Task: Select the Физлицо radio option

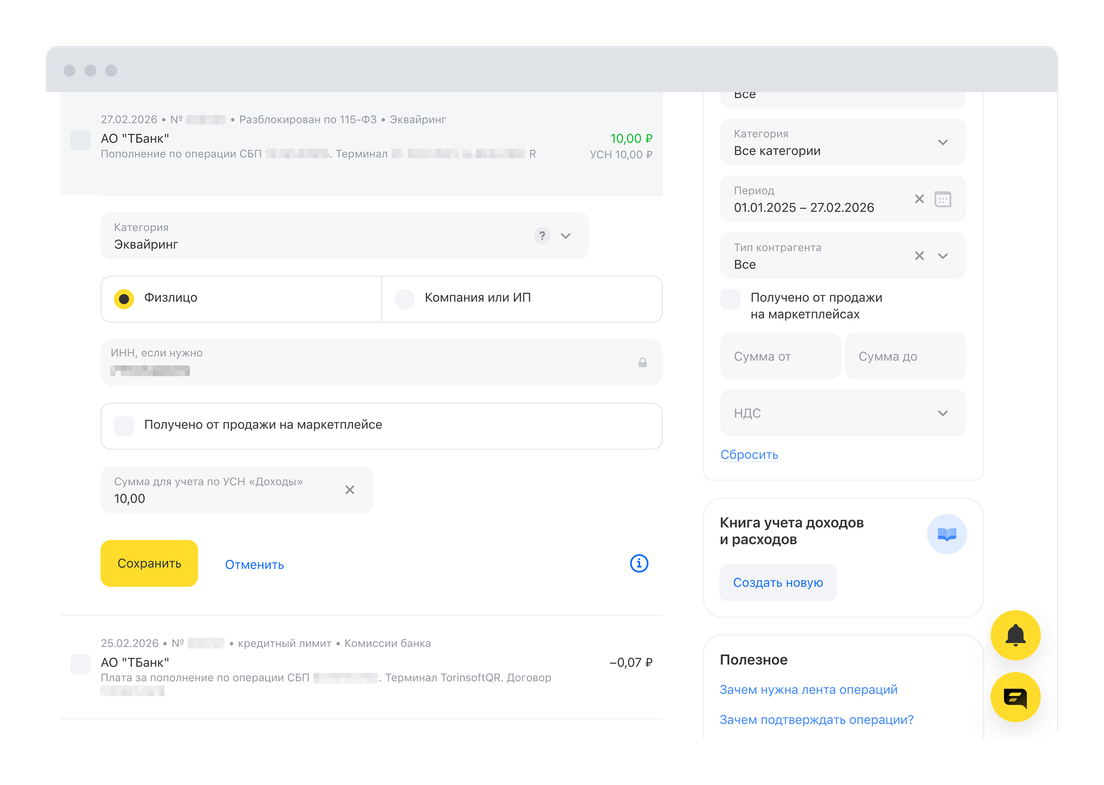Action: (x=124, y=298)
